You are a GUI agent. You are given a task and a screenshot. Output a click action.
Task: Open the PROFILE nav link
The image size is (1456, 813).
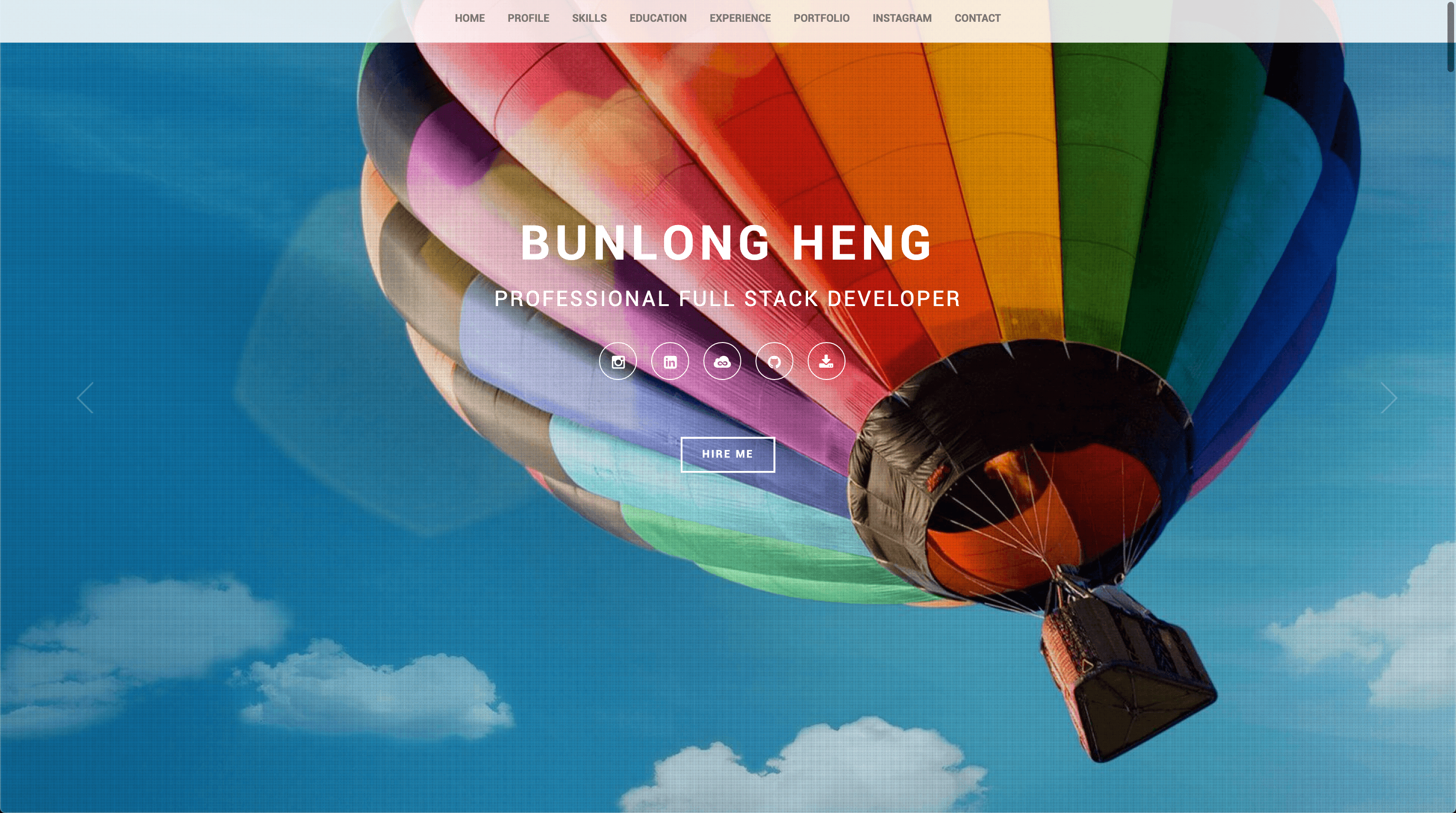(x=528, y=18)
